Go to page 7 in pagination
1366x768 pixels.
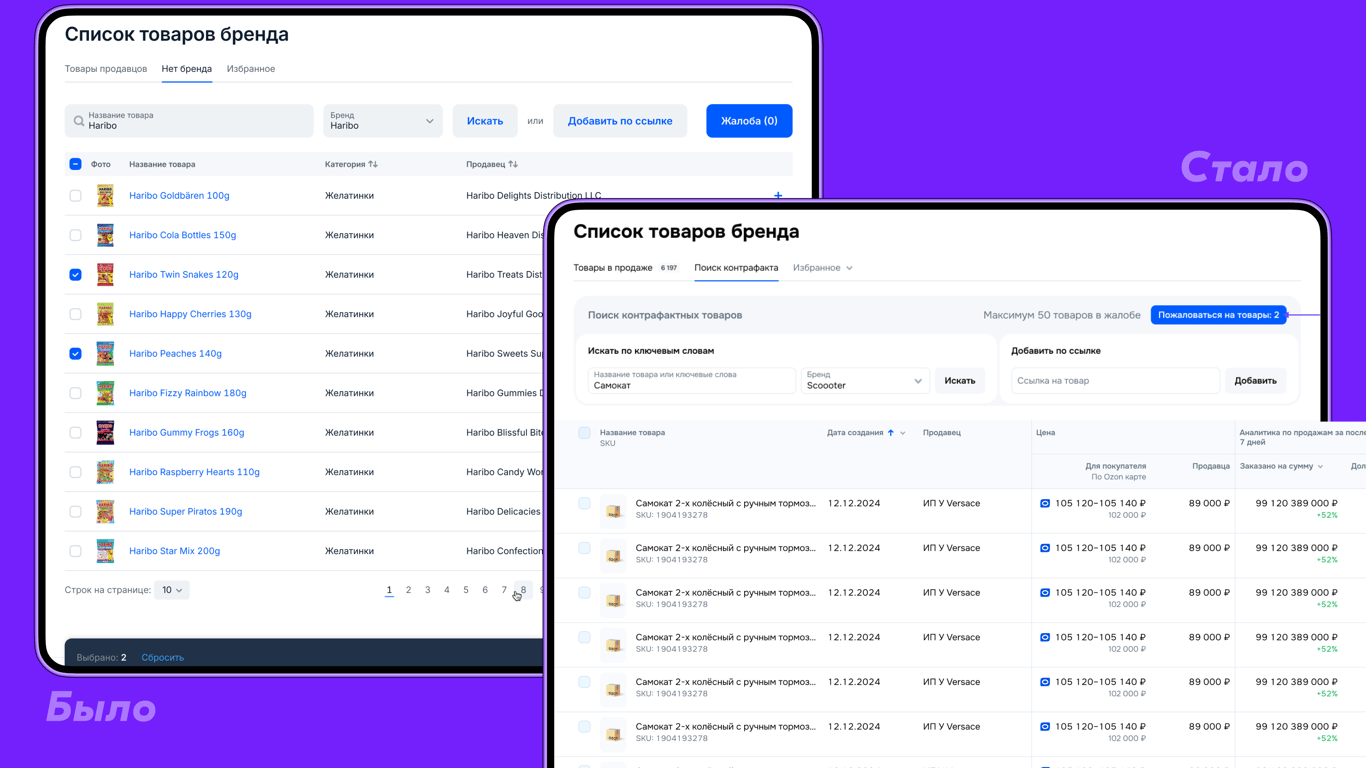504,590
